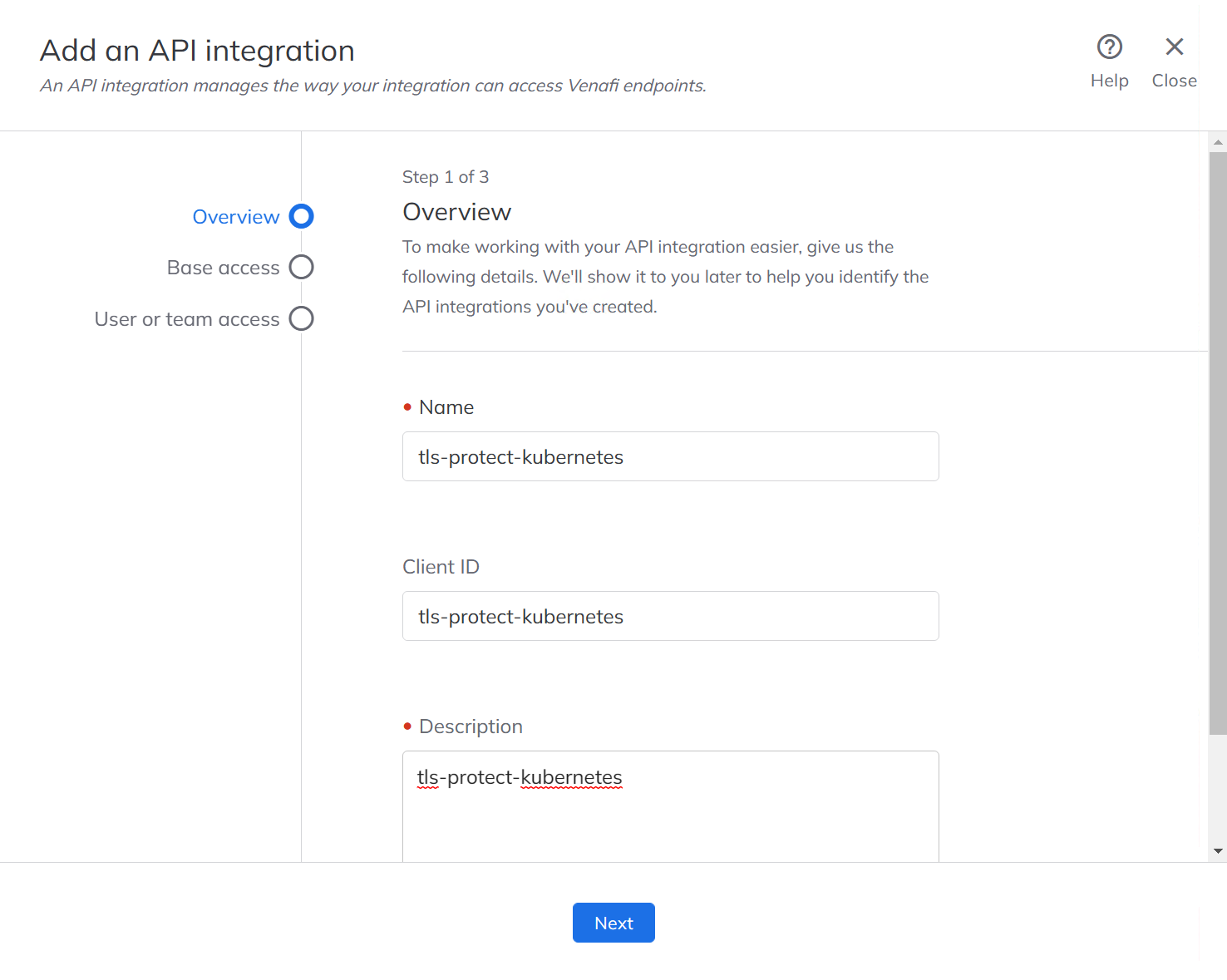
Task: Click into the Client ID input field
Action: 671,616
